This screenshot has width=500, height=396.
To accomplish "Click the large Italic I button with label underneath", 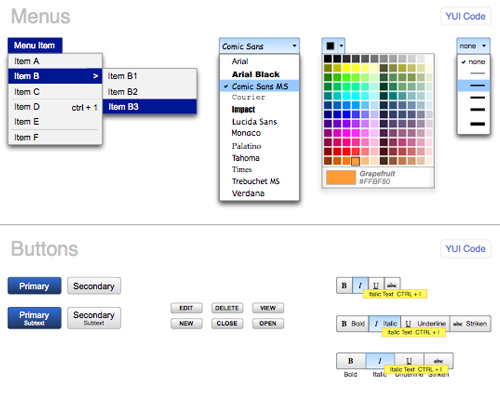I will (380, 361).
